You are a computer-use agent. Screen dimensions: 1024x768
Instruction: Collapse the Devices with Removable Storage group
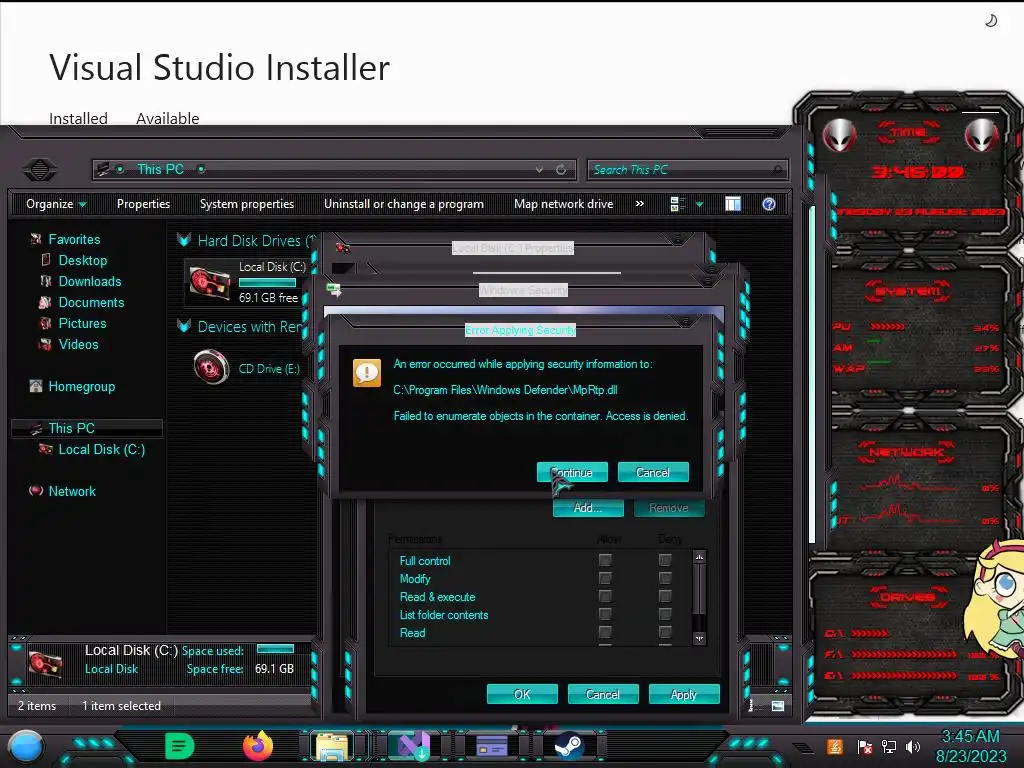(184, 327)
